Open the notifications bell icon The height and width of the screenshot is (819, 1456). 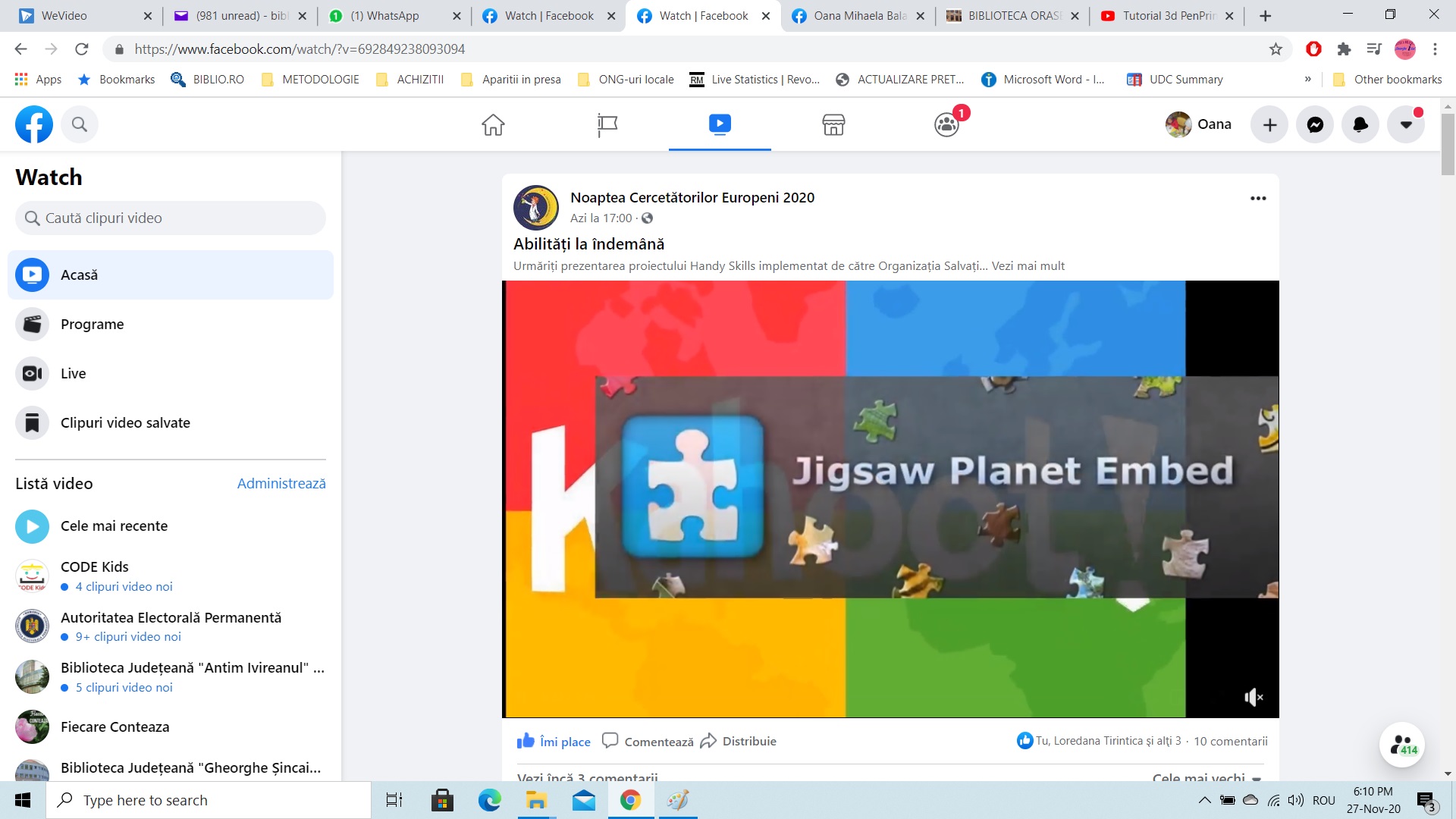(x=1360, y=124)
